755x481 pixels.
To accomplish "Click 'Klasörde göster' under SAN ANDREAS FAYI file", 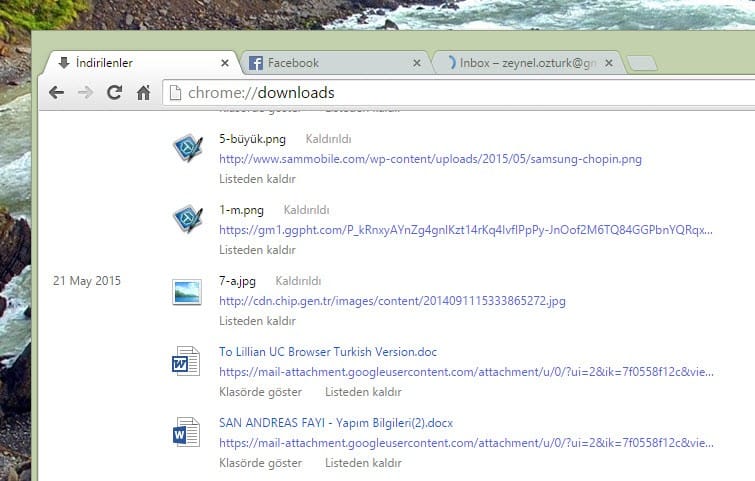I will [x=260, y=463].
